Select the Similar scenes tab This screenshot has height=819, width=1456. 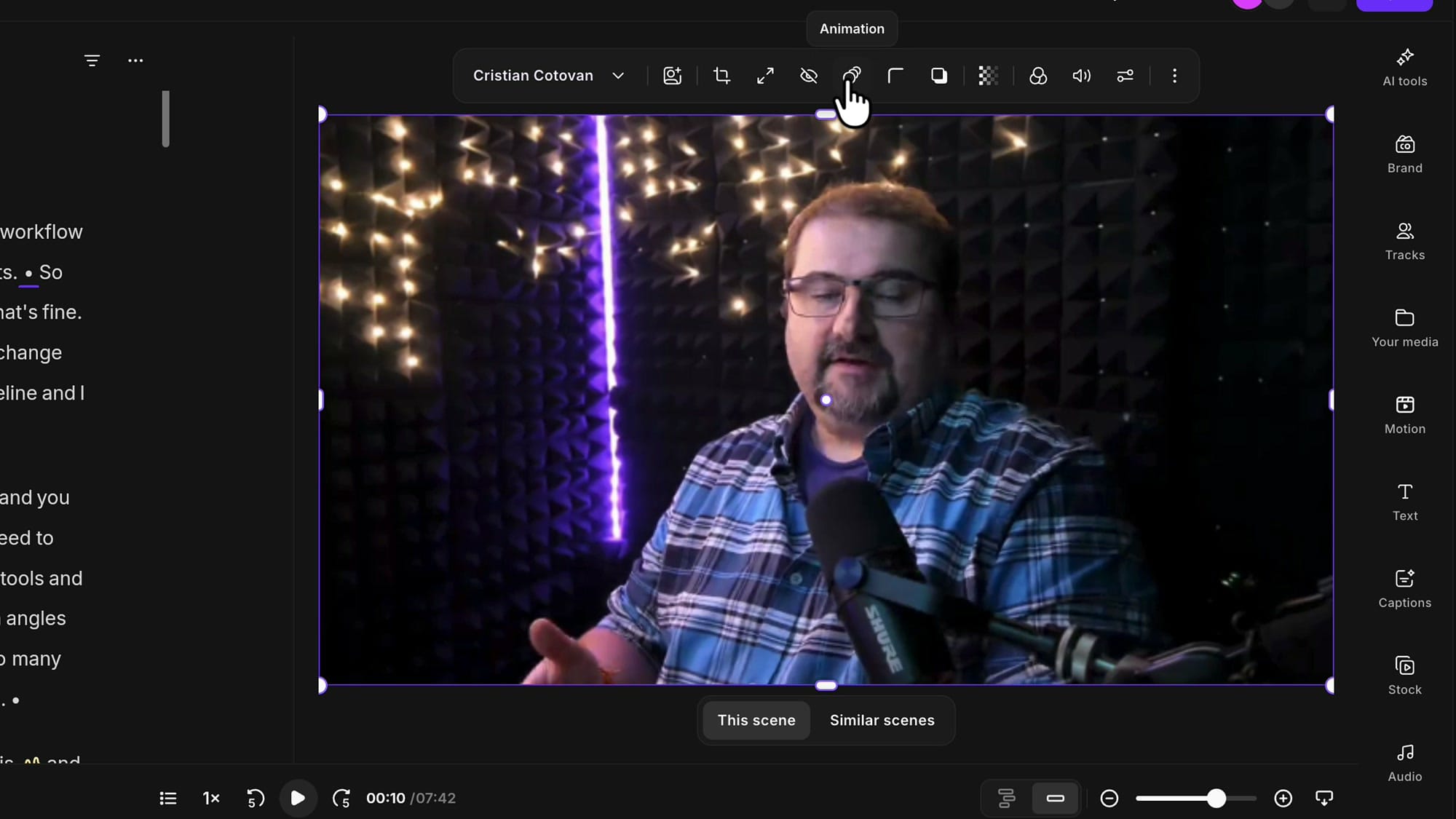(x=882, y=720)
